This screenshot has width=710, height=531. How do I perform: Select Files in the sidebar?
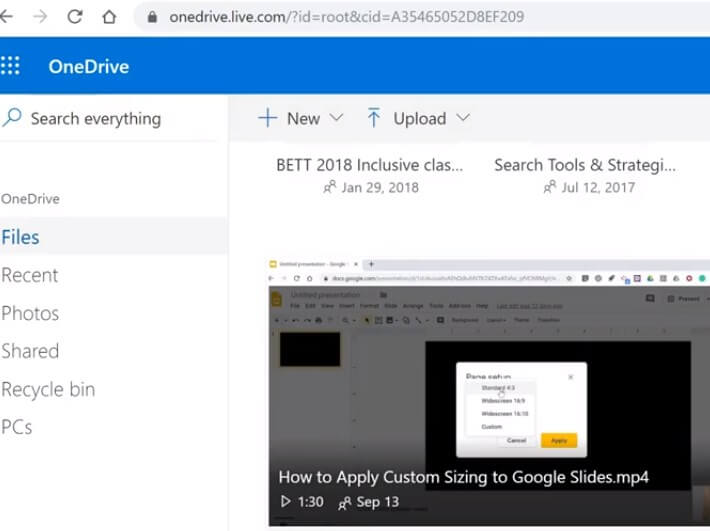(x=114, y=237)
